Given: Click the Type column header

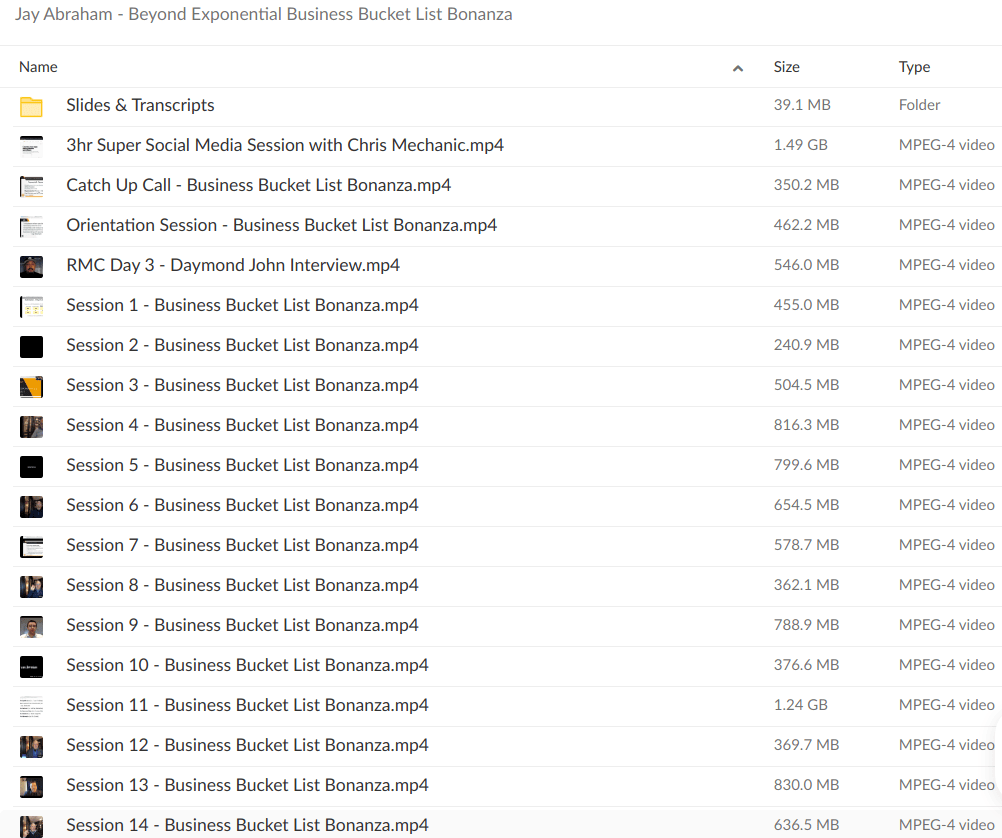Looking at the screenshot, I should click(x=914, y=67).
